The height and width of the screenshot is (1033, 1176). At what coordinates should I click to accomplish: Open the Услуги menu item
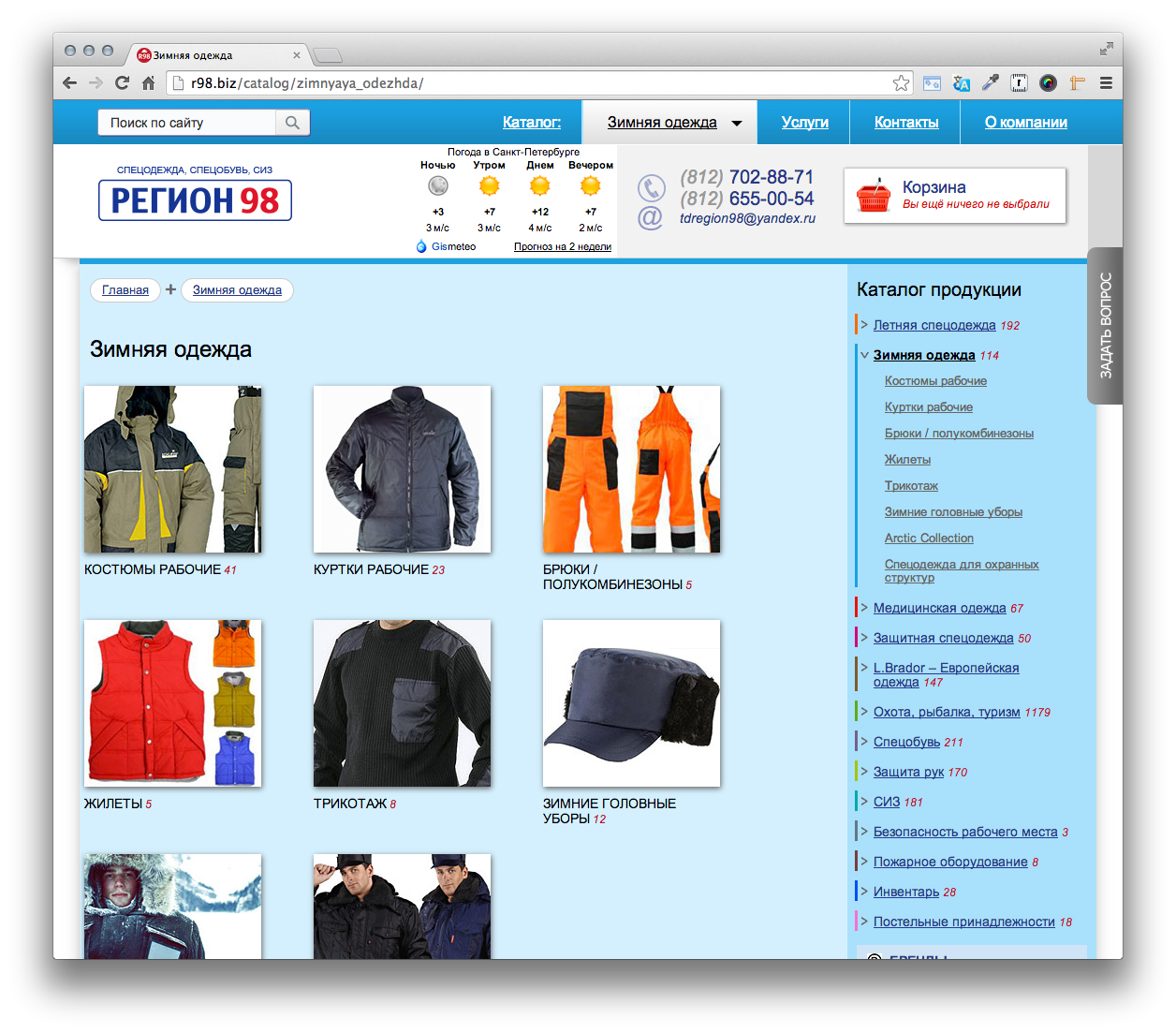(x=805, y=123)
